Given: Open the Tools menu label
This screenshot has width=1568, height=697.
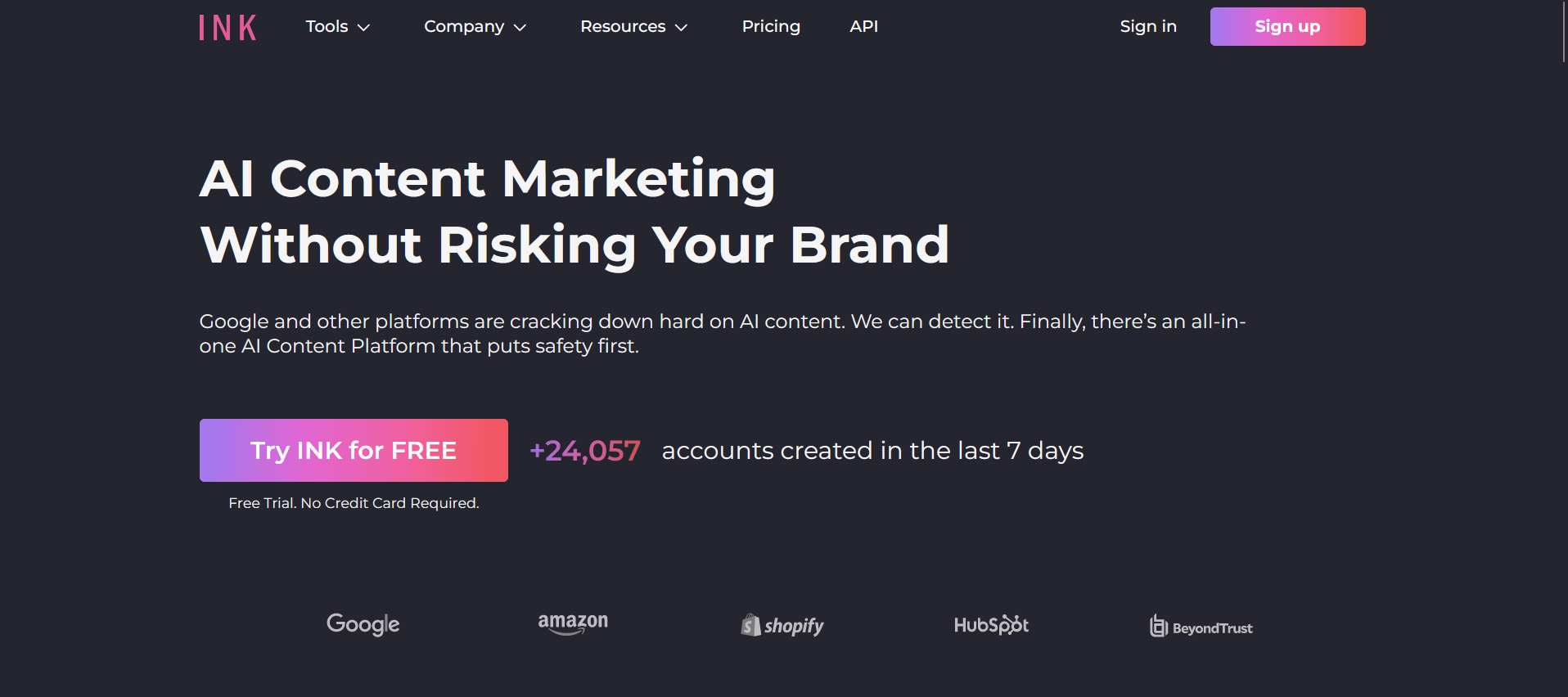Looking at the screenshot, I should pos(327,26).
